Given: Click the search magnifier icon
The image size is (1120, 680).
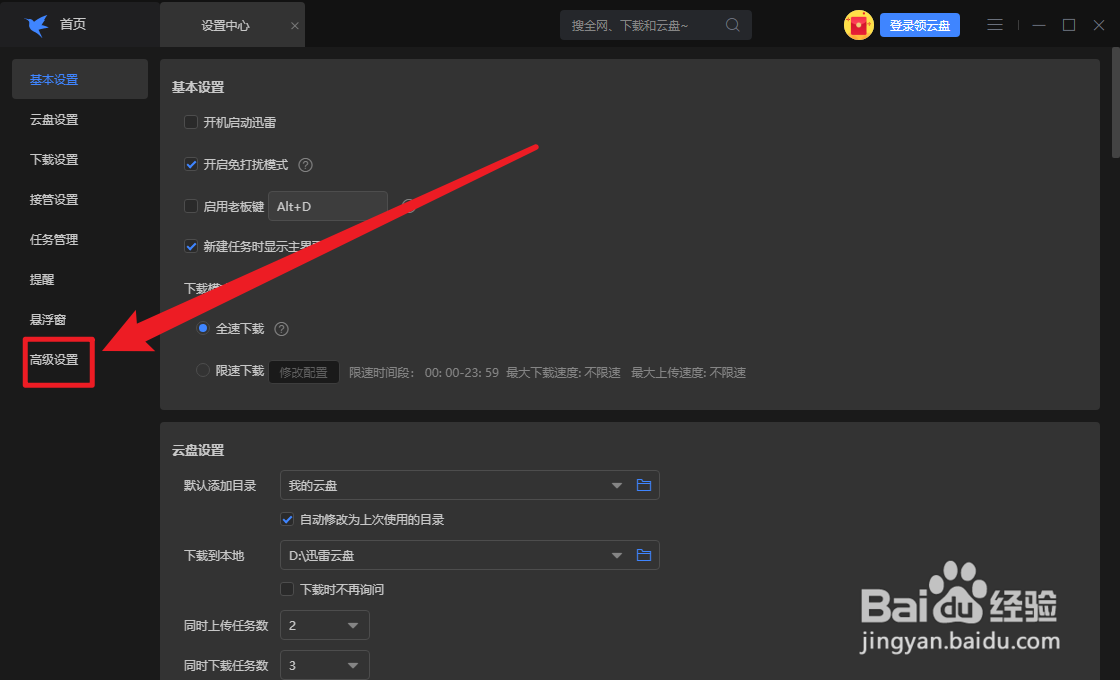Looking at the screenshot, I should click(733, 24).
